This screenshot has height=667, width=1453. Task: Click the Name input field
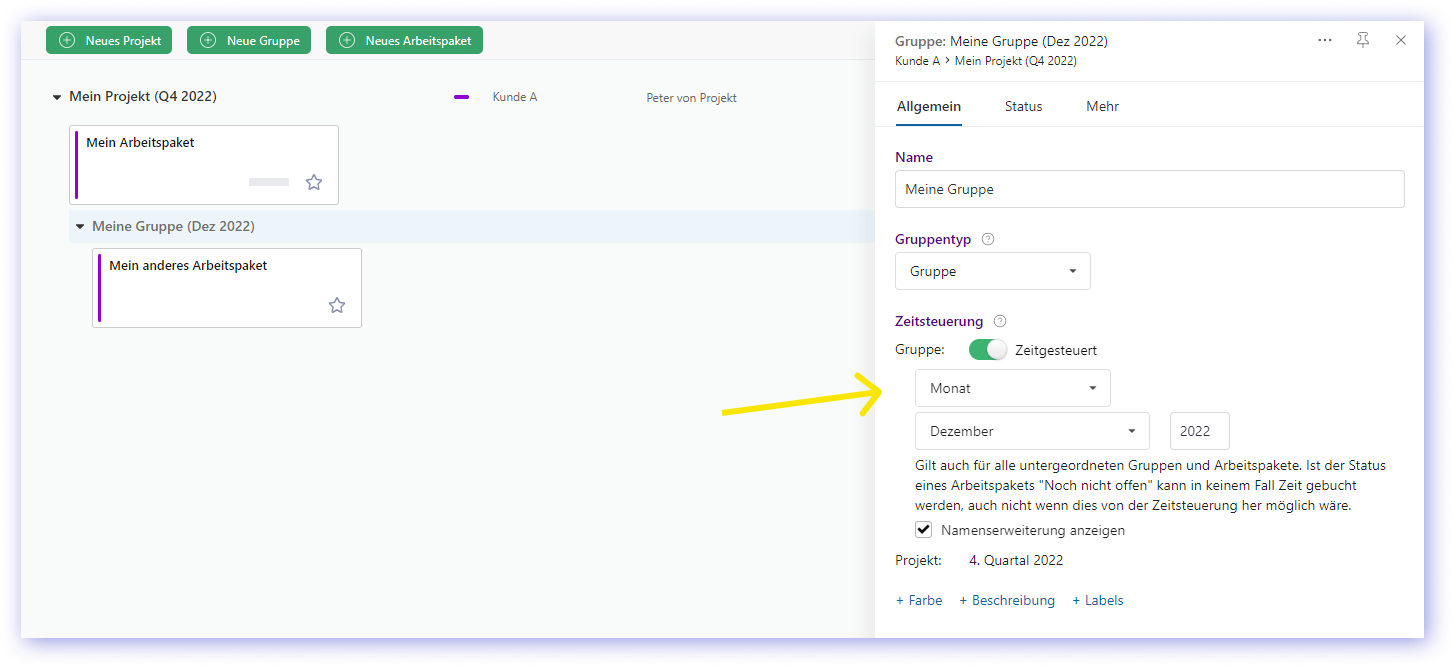1149,189
